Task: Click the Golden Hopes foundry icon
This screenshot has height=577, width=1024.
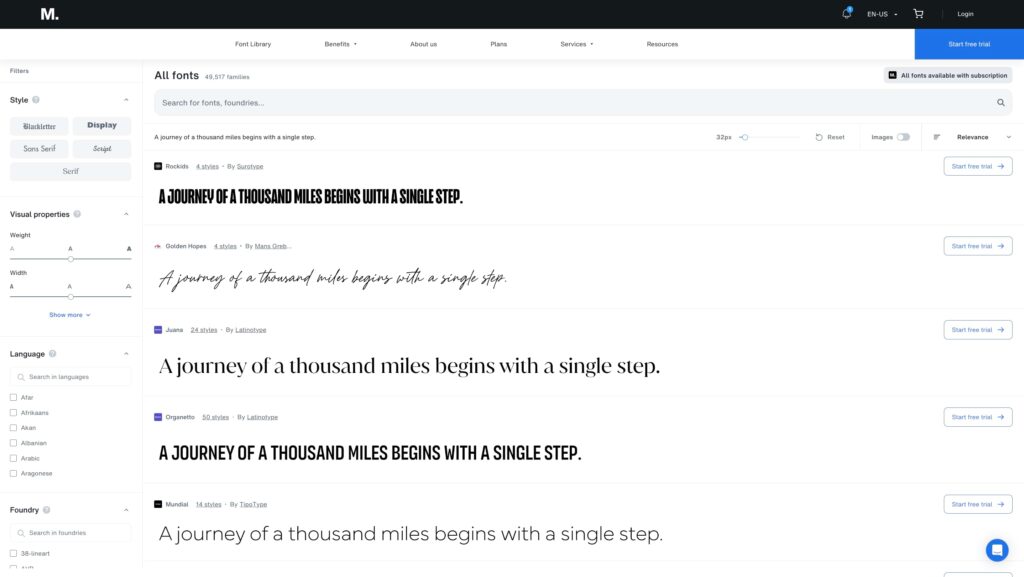Action: [158, 246]
